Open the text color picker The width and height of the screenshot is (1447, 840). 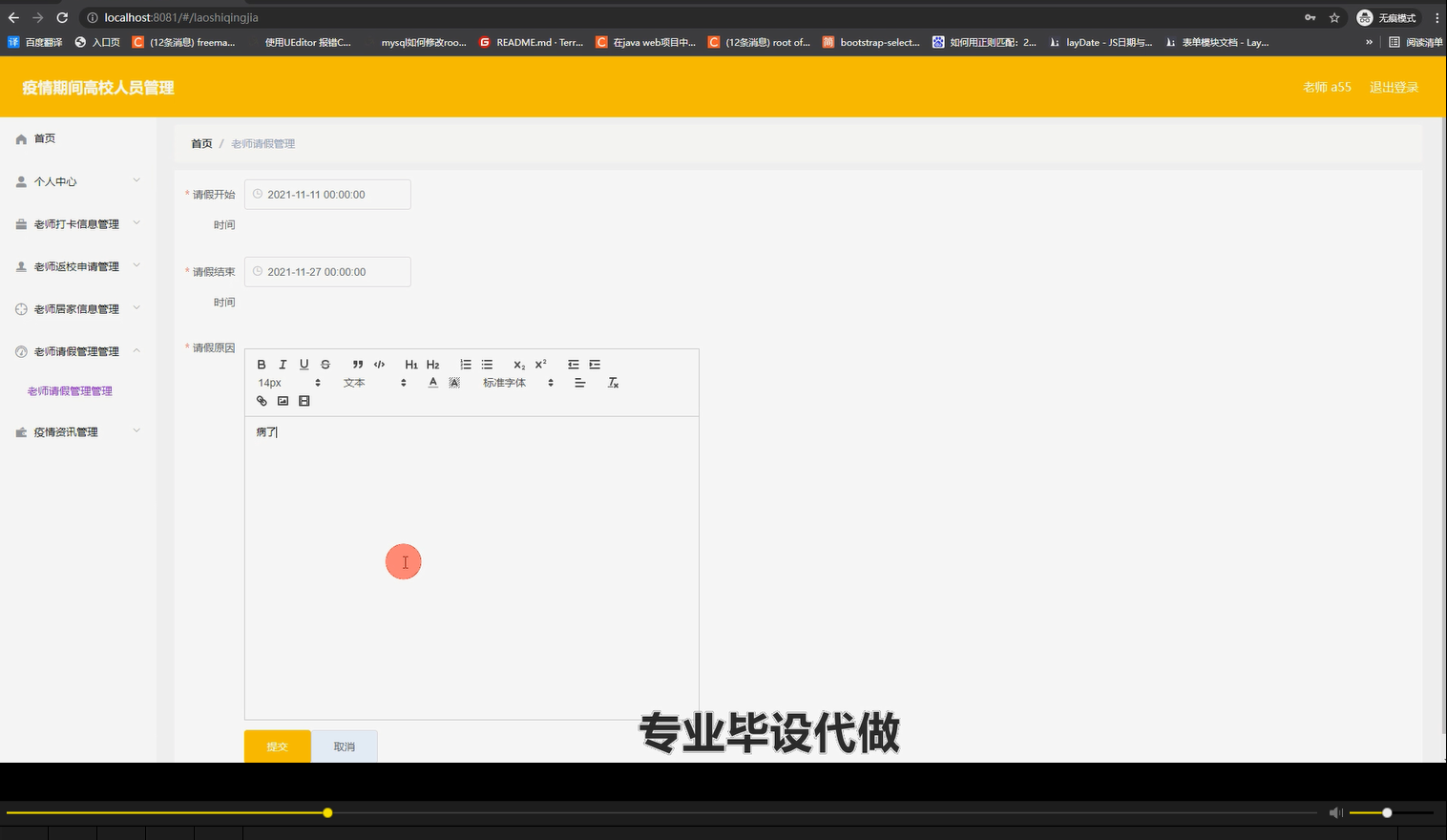pyautogui.click(x=432, y=383)
